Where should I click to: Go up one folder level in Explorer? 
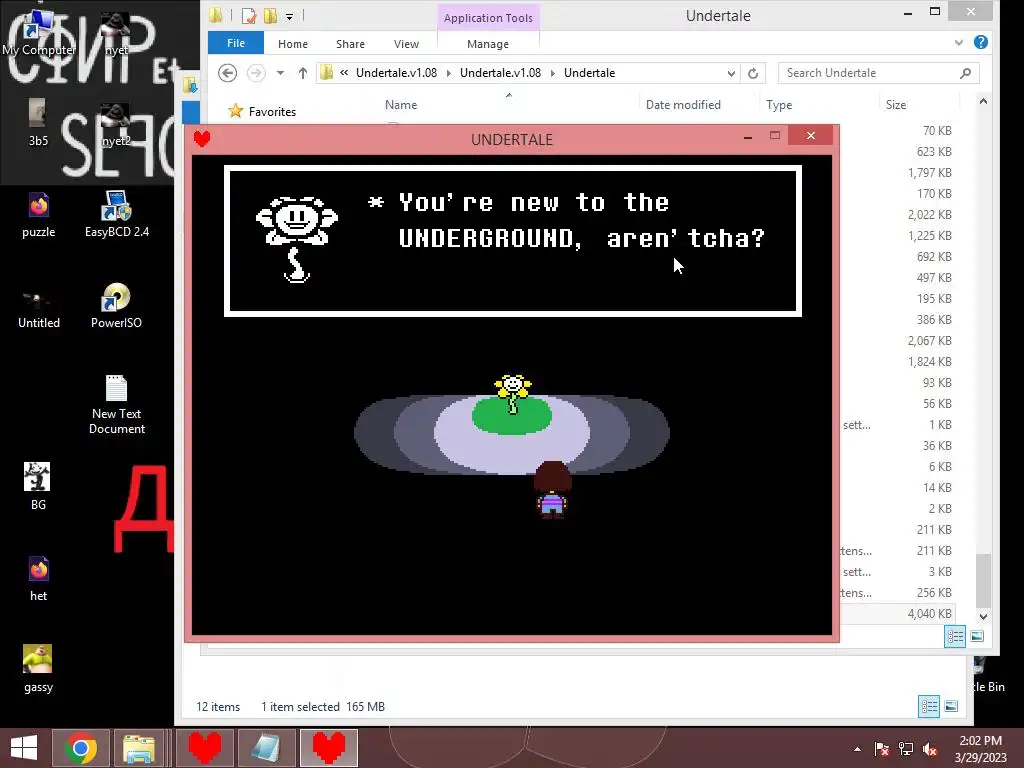[302, 73]
